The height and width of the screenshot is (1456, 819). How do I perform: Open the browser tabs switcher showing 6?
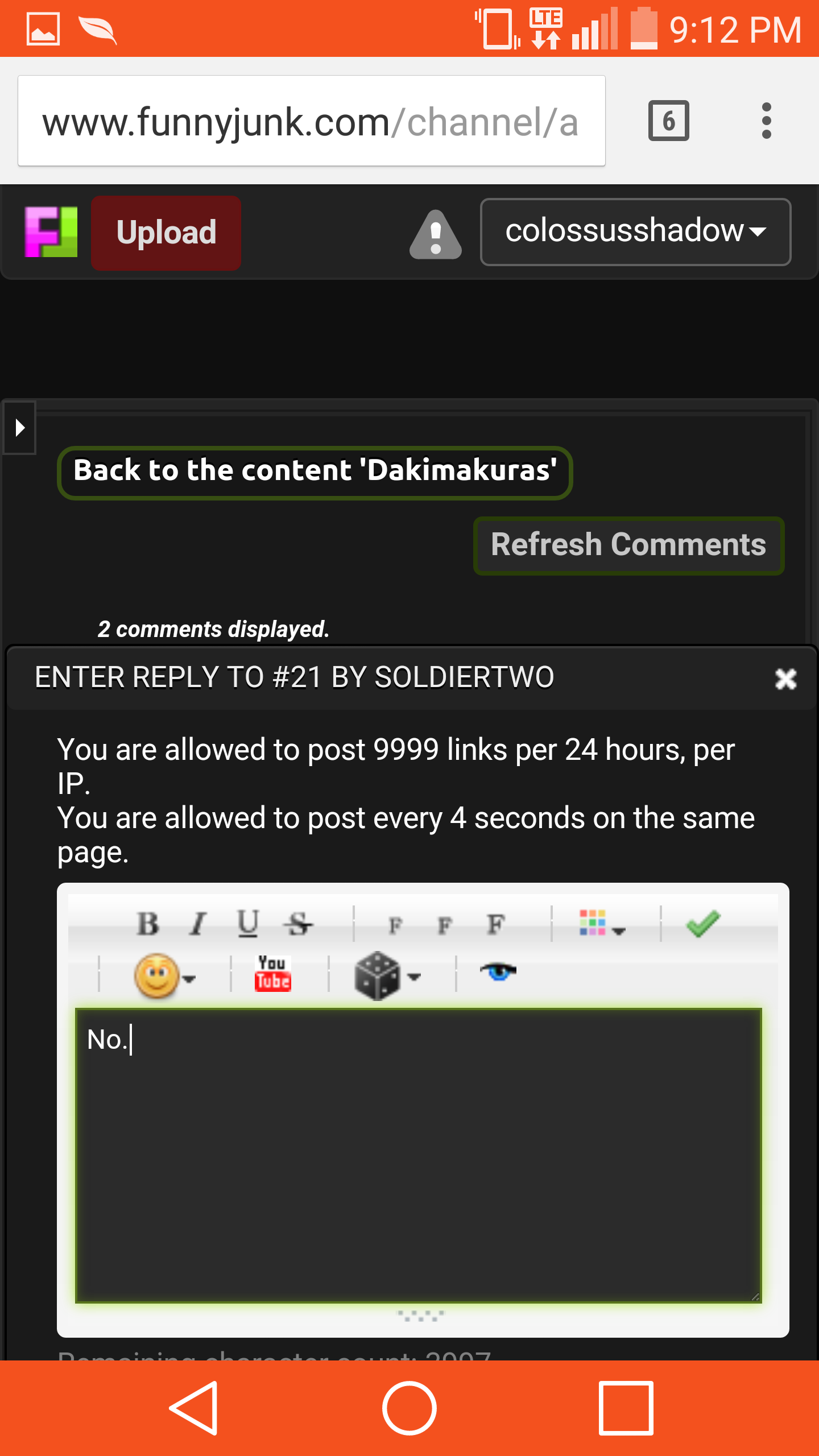coord(668,121)
